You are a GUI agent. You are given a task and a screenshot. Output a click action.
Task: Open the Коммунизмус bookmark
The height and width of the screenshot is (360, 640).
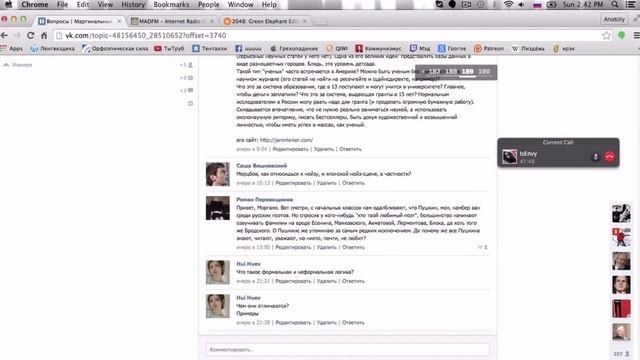[x=378, y=49]
